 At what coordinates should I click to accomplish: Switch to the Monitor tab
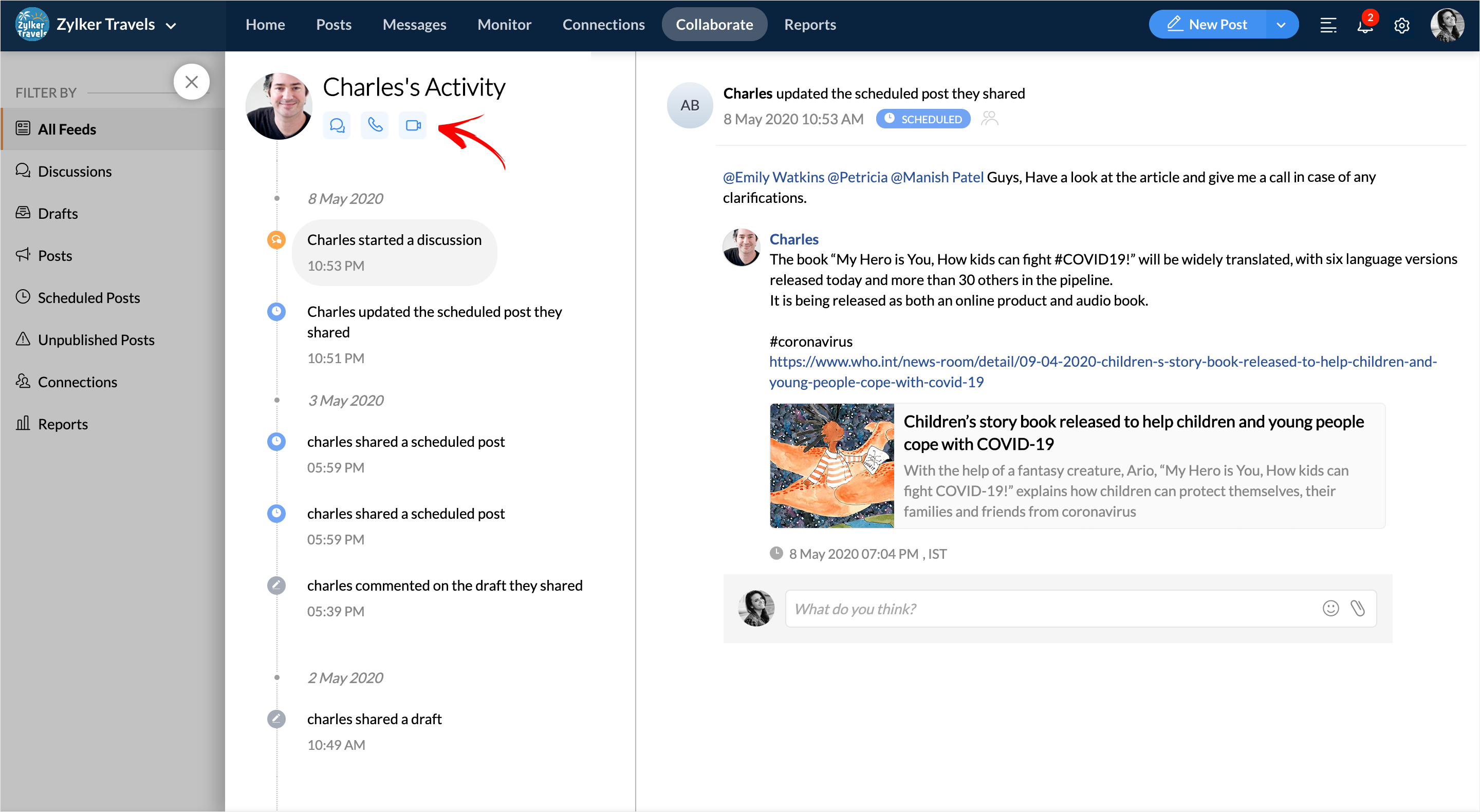click(x=504, y=25)
